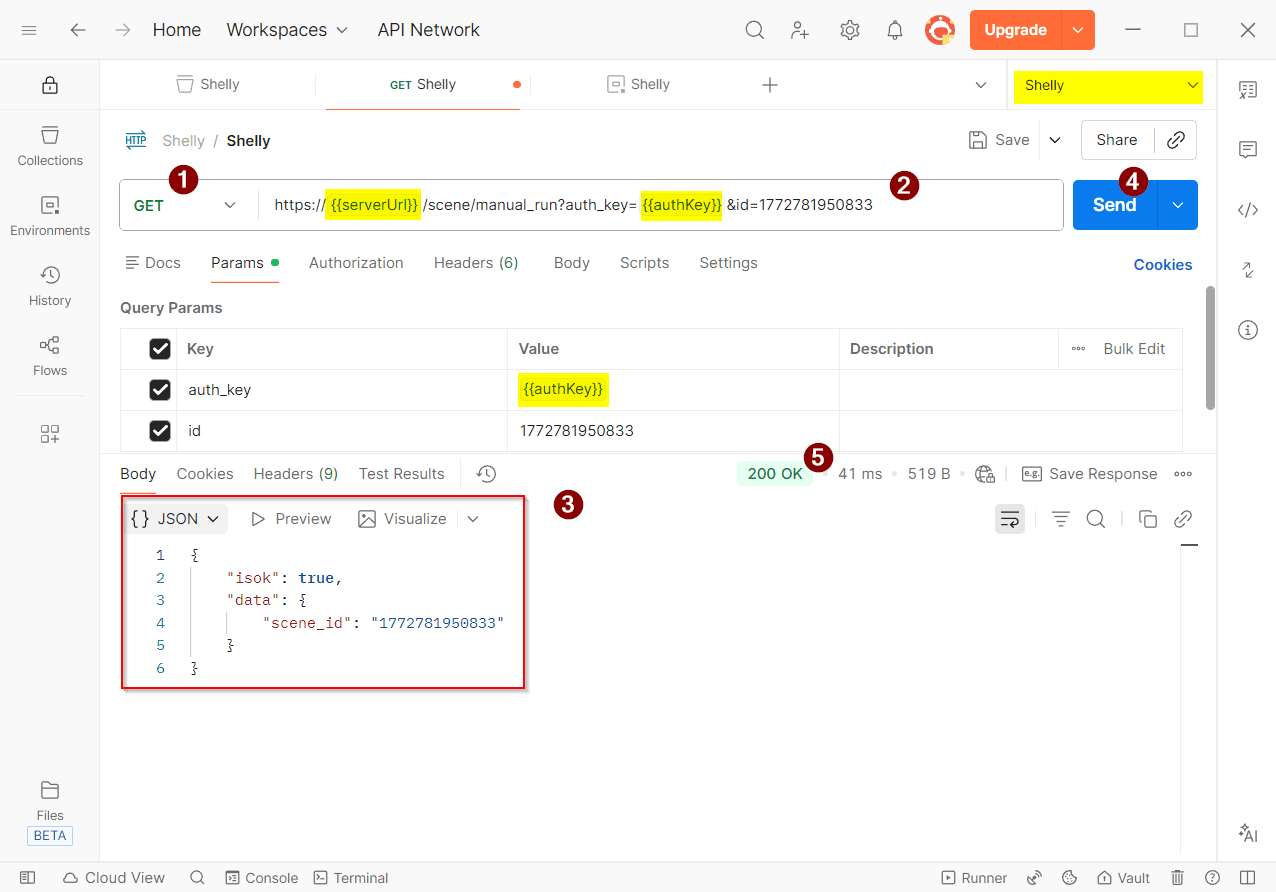Open the JSON response format dropdown

point(175,518)
